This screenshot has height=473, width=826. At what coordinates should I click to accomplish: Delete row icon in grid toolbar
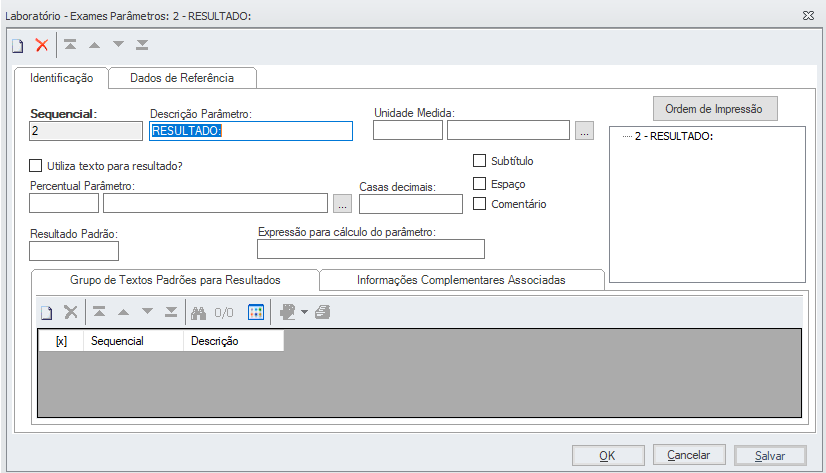tap(71, 312)
